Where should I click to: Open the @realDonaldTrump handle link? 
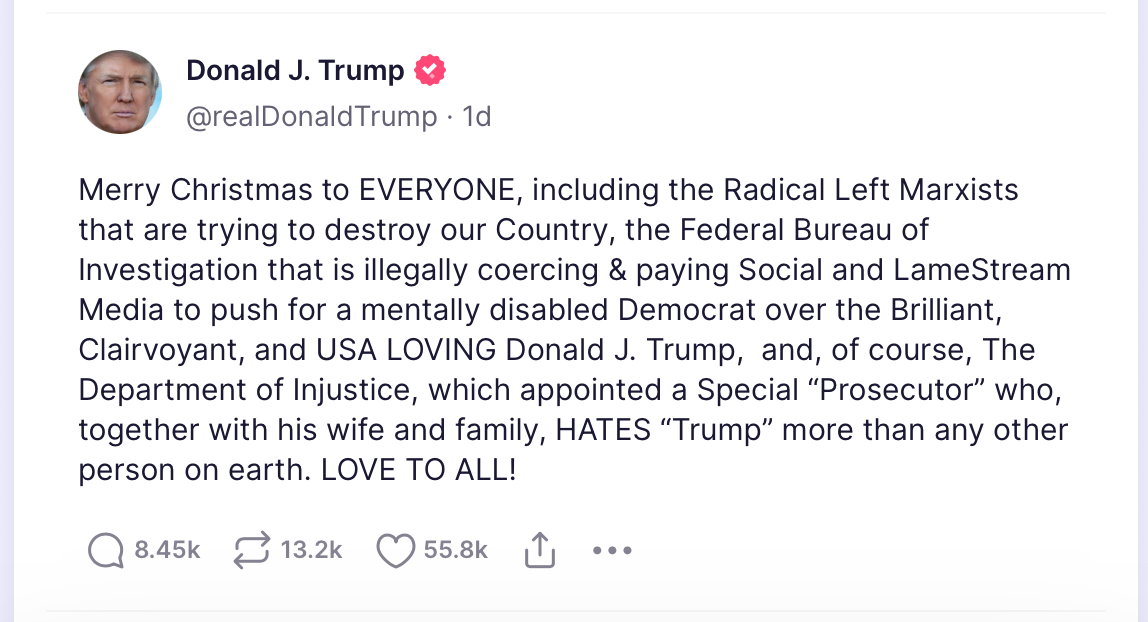point(312,117)
